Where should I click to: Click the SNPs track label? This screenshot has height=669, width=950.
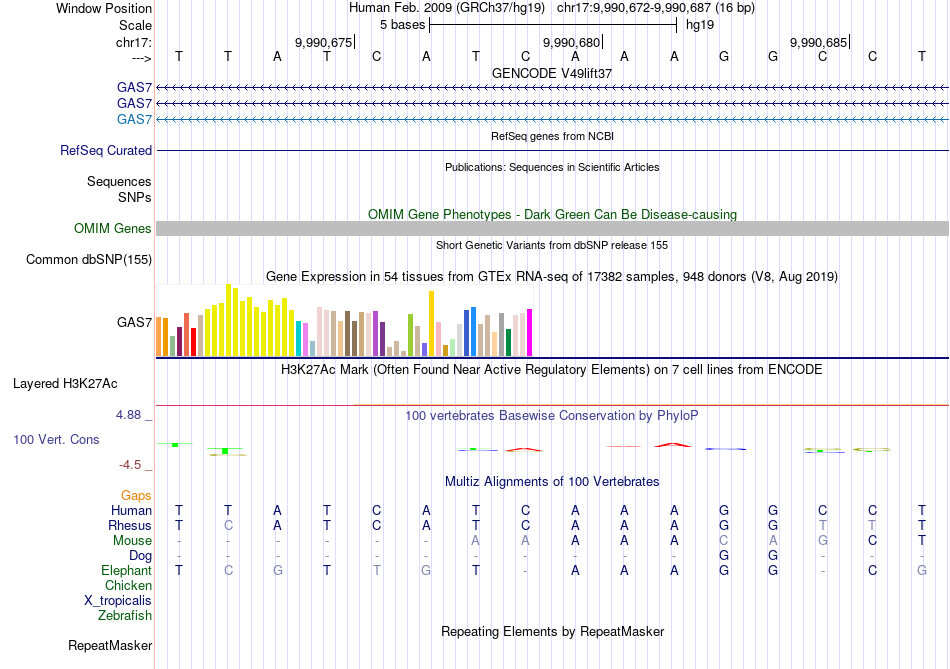click(135, 197)
